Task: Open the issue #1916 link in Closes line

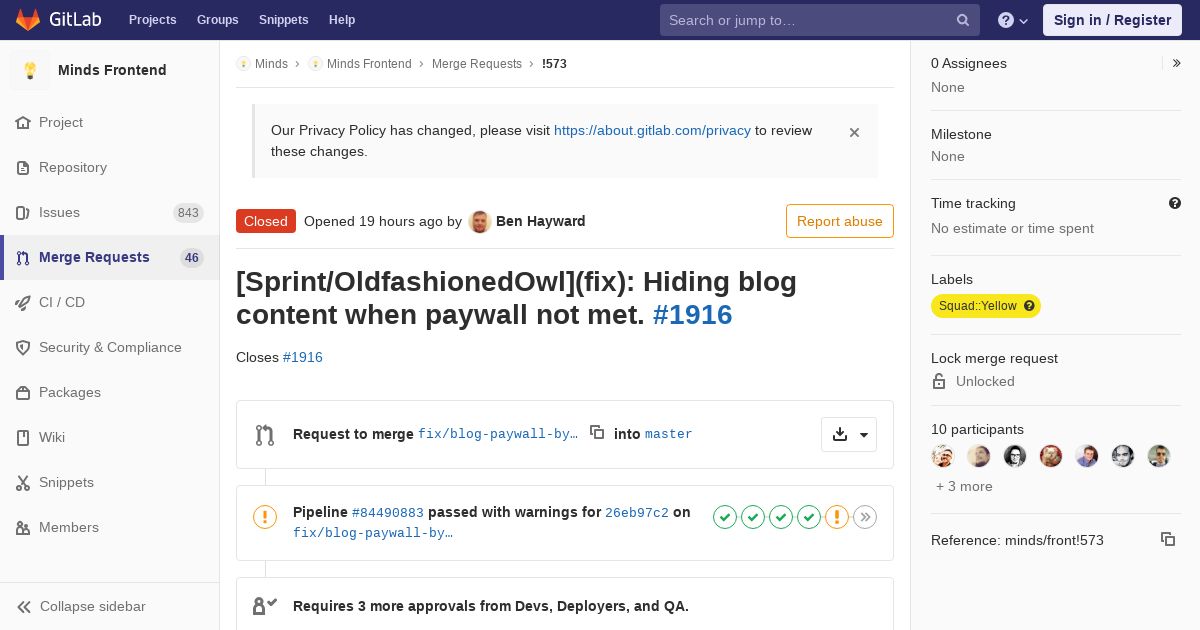Action: coord(302,357)
